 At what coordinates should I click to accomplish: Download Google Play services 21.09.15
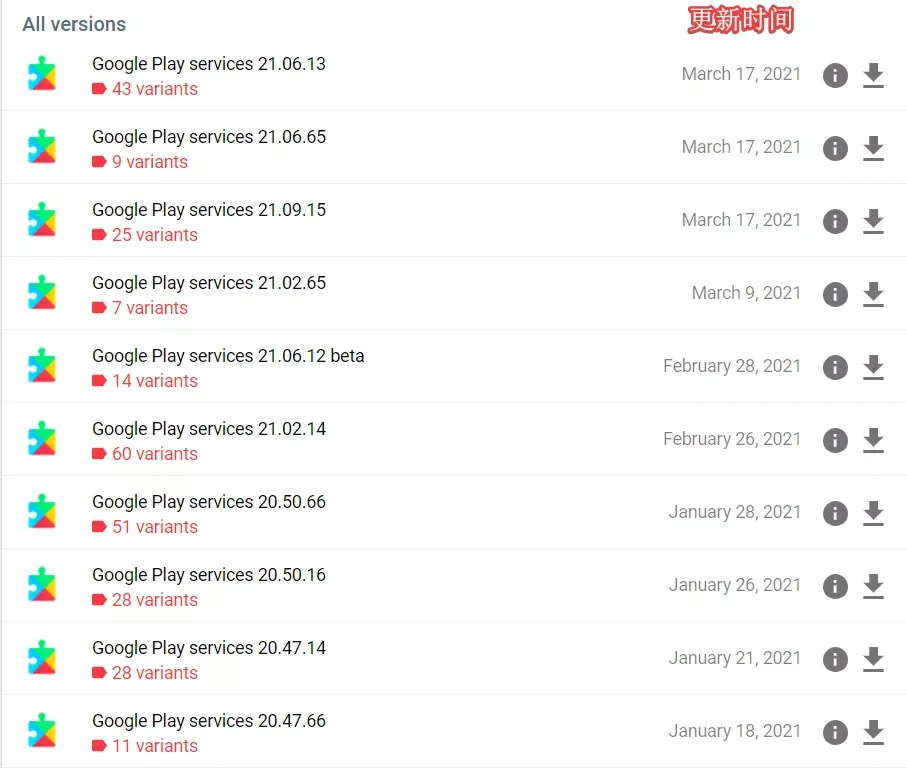point(873,221)
